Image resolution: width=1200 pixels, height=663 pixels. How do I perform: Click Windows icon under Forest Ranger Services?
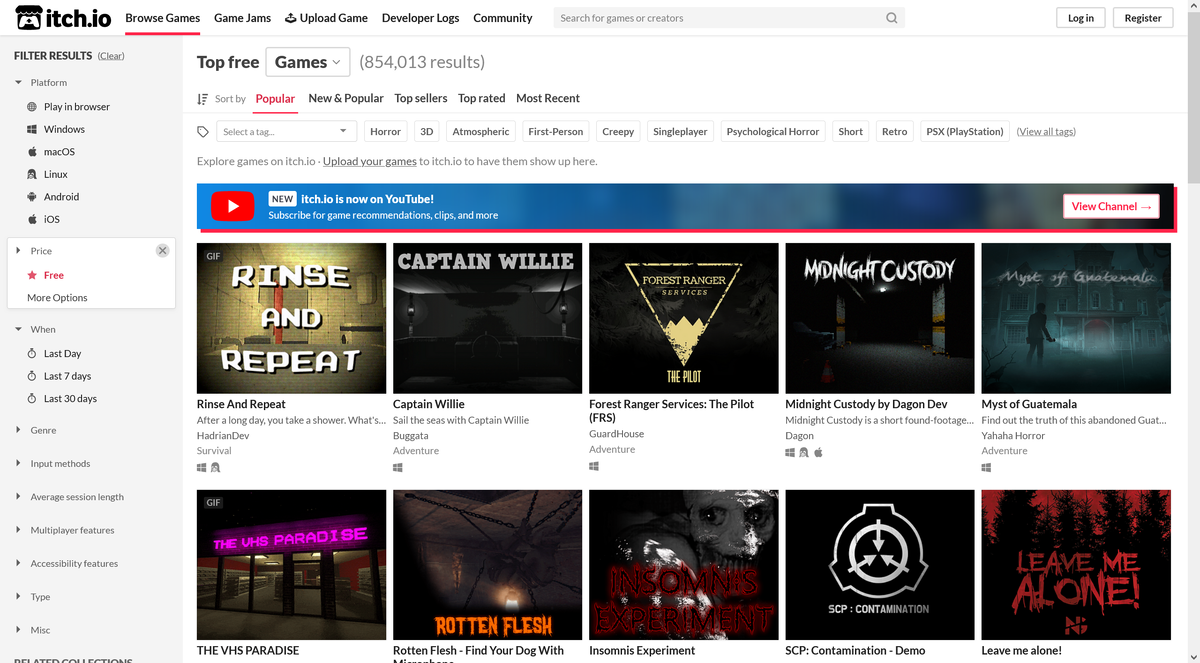click(594, 466)
